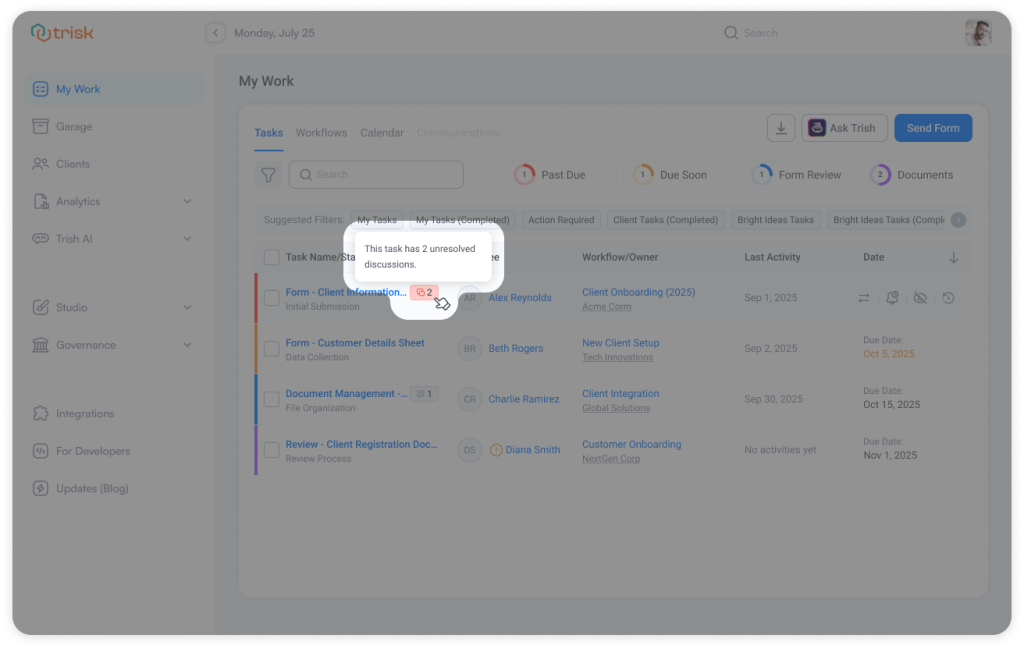
Task: Click the Documents progress ring
Action: [880, 174]
